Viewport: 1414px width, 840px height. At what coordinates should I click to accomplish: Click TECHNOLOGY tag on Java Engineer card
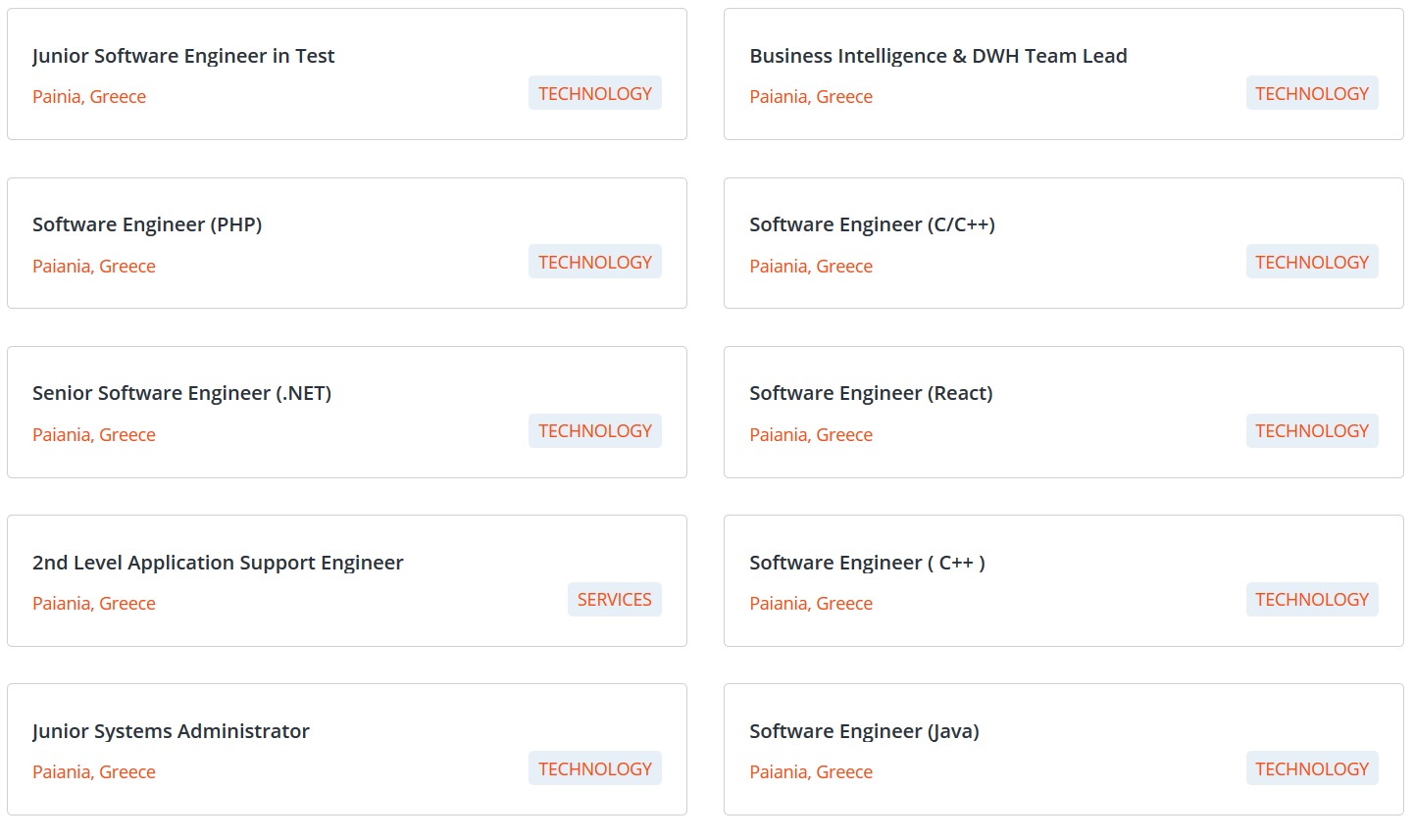(x=1312, y=768)
